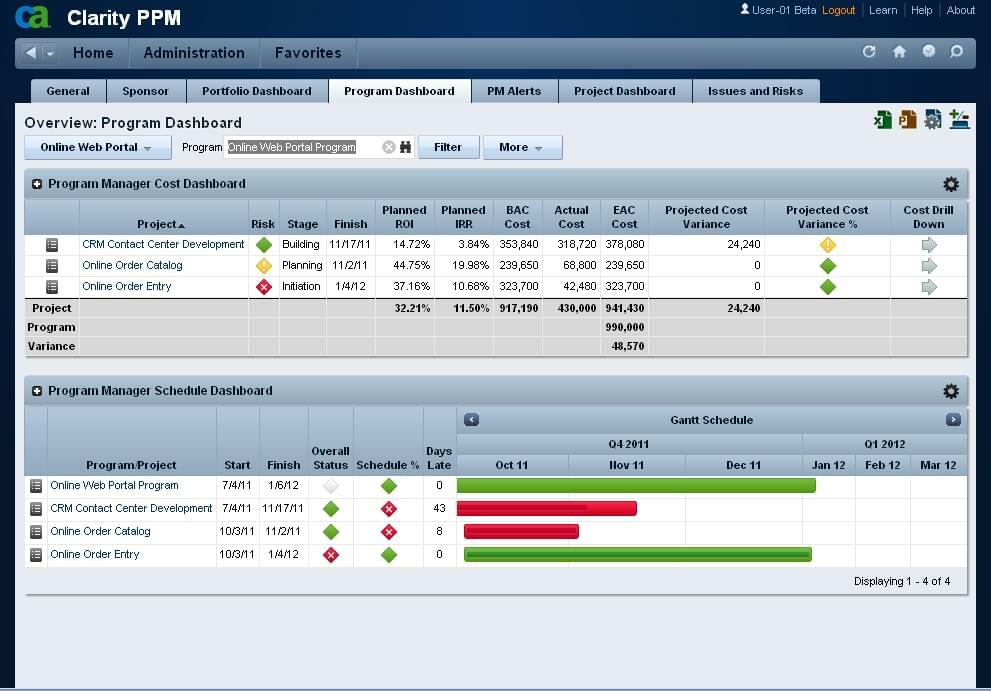Screen dimensions: 991x691
Task: Open the Online Web Portal dropdown
Action: 96,147
